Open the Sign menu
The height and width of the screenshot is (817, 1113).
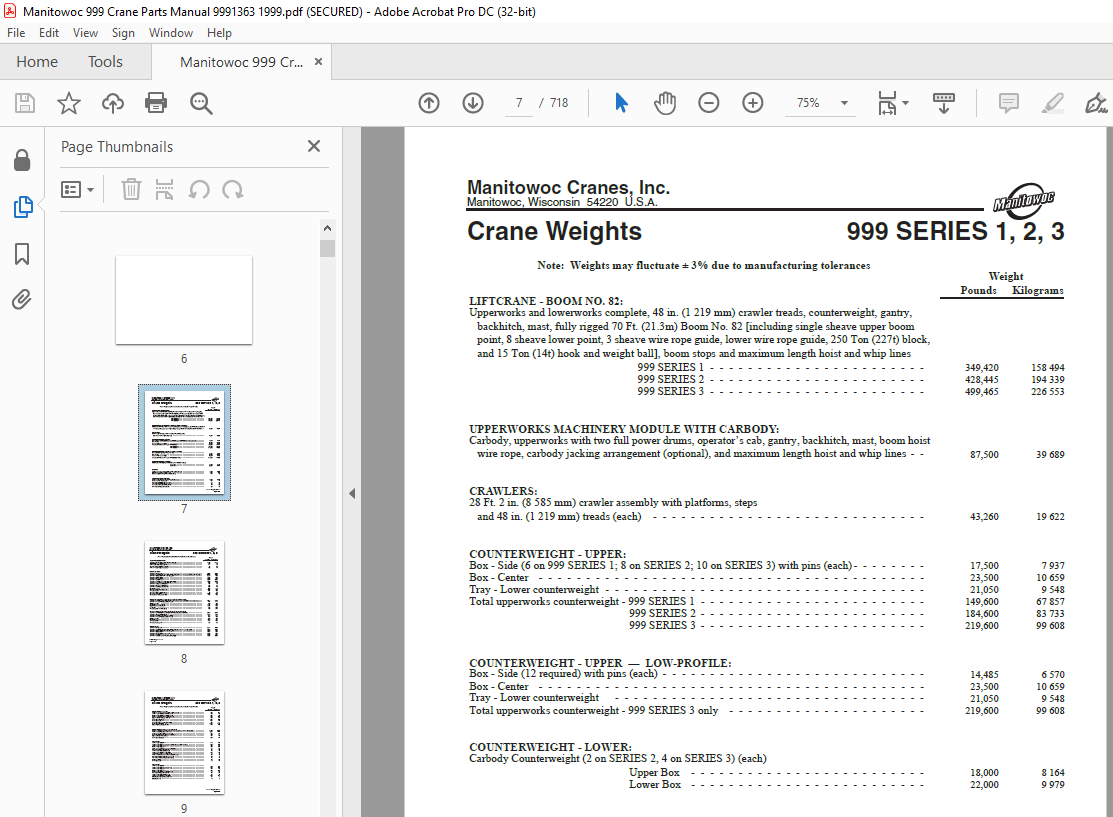tap(123, 33)
